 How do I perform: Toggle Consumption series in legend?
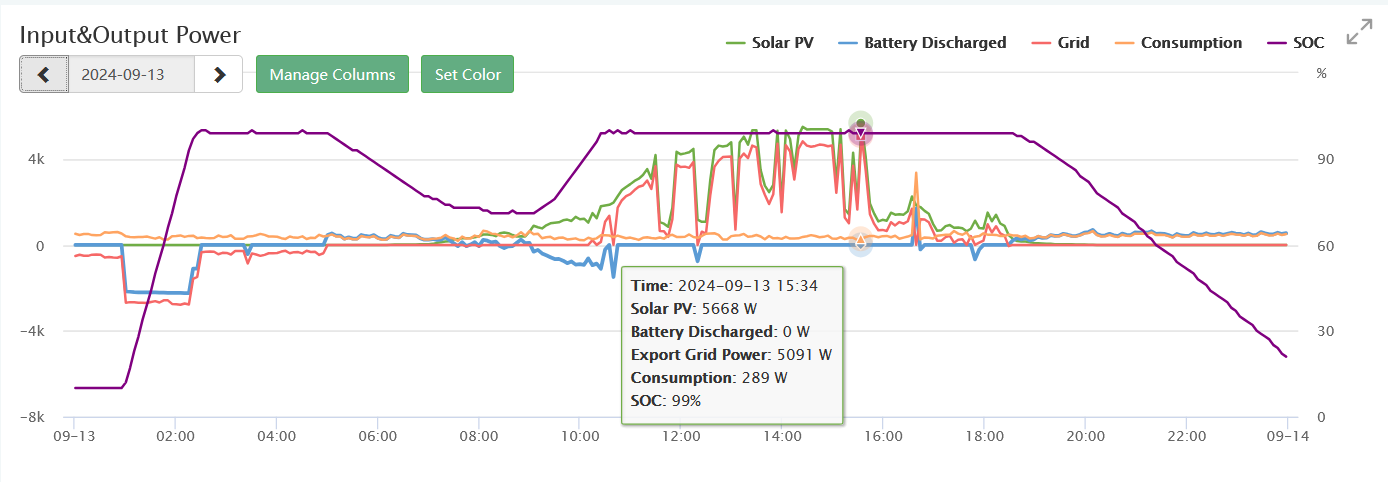tap(1190, 43)
